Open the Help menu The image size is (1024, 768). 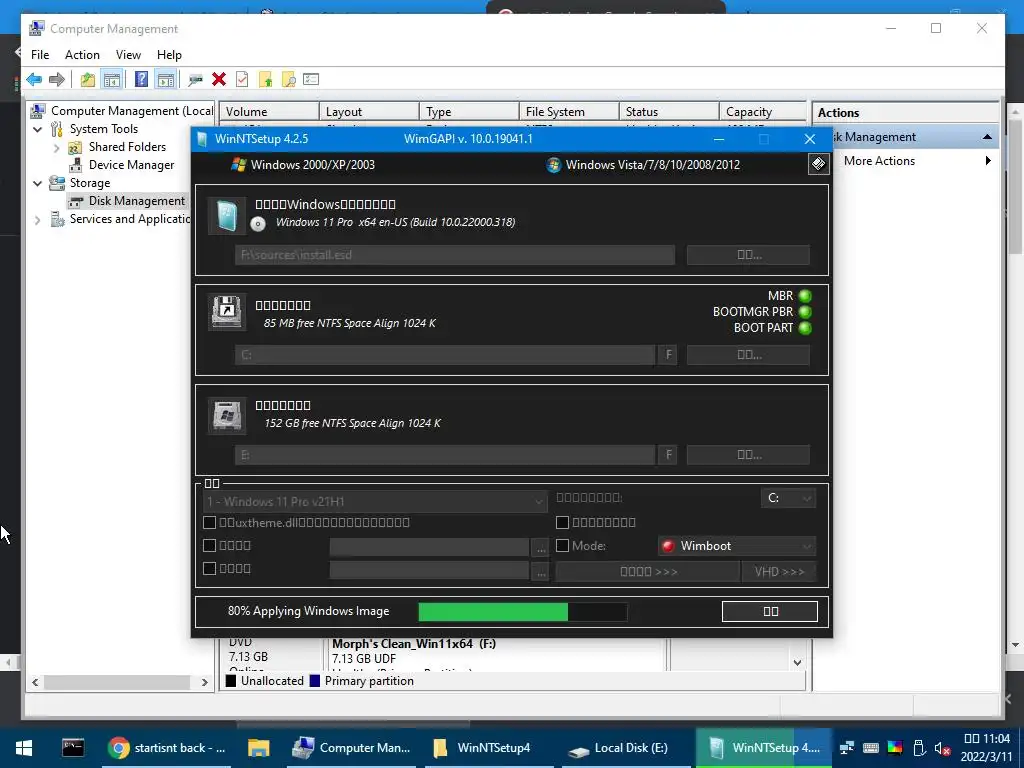tap(169, 55)
